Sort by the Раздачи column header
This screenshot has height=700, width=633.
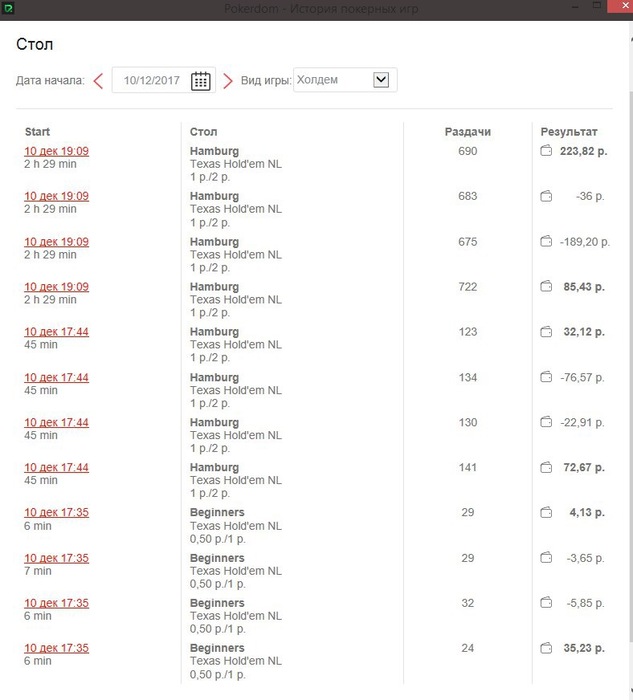click(x=467, y=132)
